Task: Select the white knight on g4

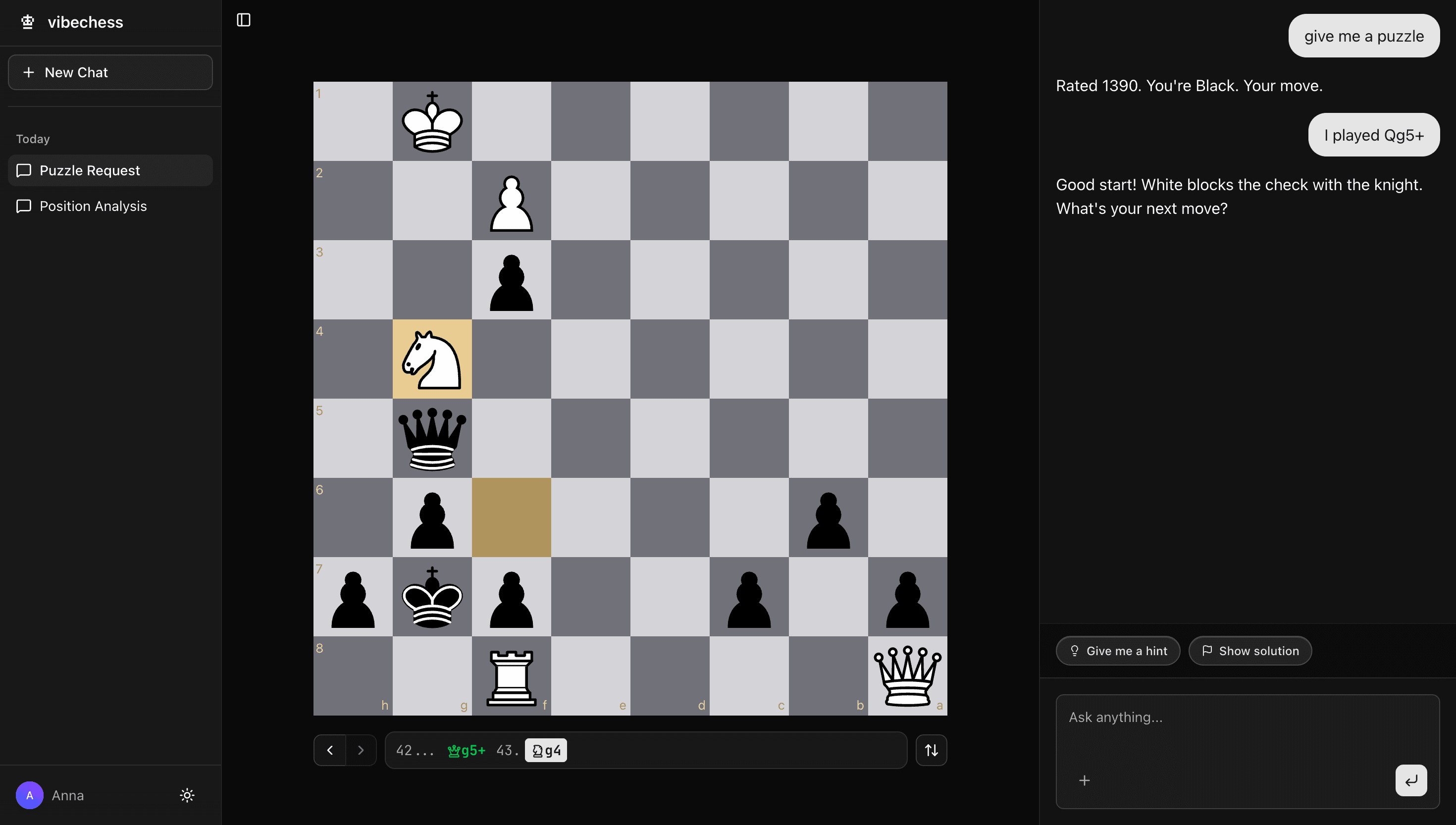Action: tap(432, 359)
